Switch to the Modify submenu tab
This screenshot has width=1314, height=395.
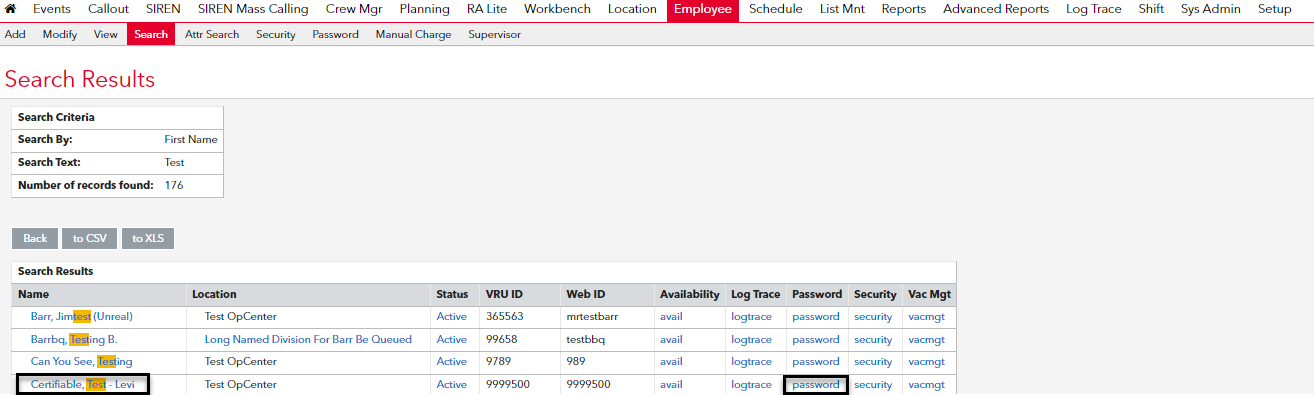coord(60,34)
